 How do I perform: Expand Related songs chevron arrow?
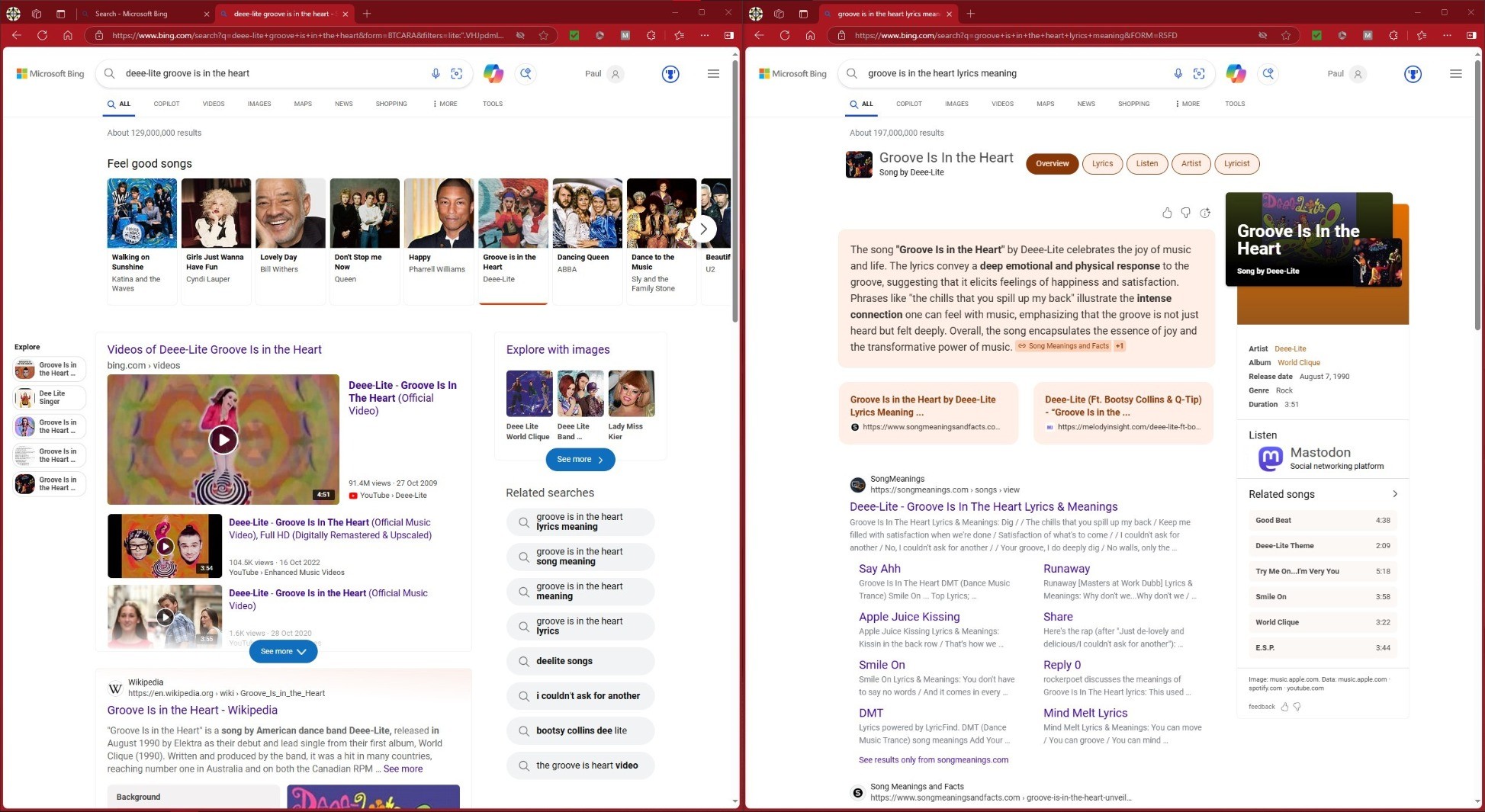[x=1395, y=494]
